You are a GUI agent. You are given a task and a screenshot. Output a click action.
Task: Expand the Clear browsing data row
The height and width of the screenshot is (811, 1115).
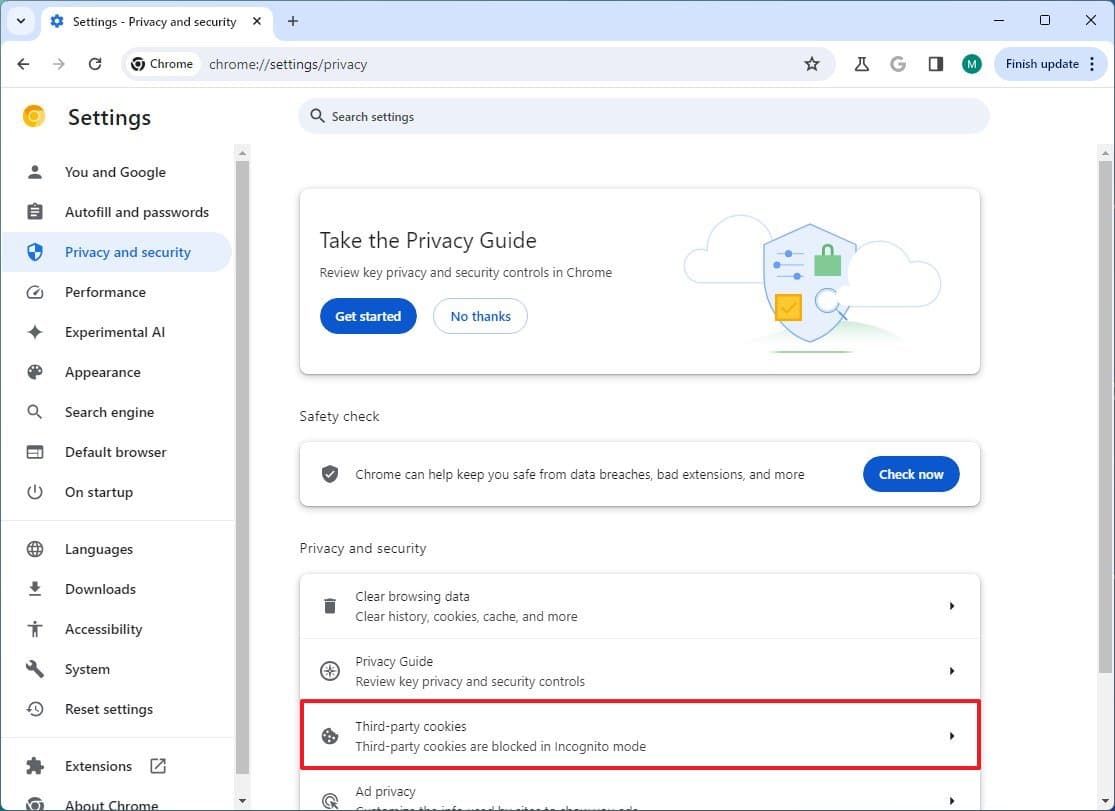tap(639, 606)
